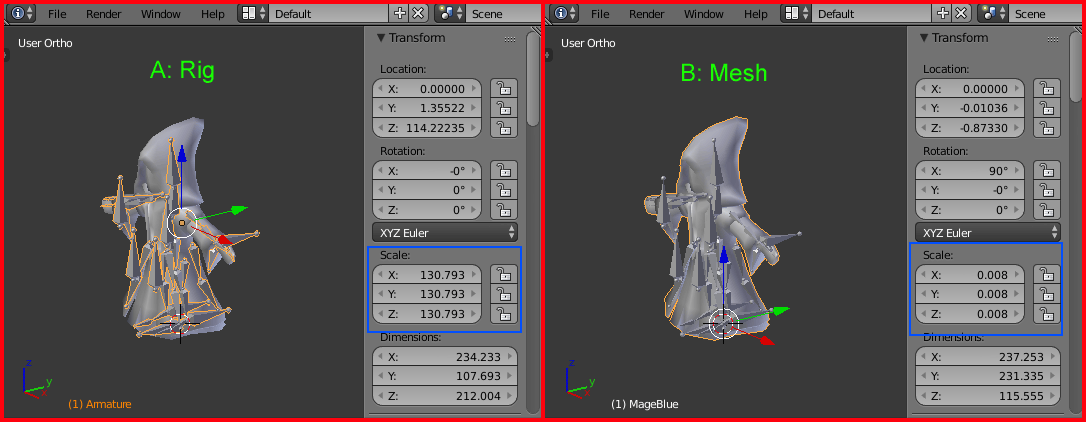
Task: Toggle the Location X lock in Rig panel
Action: pyautogui.click(x=504, y=89)
